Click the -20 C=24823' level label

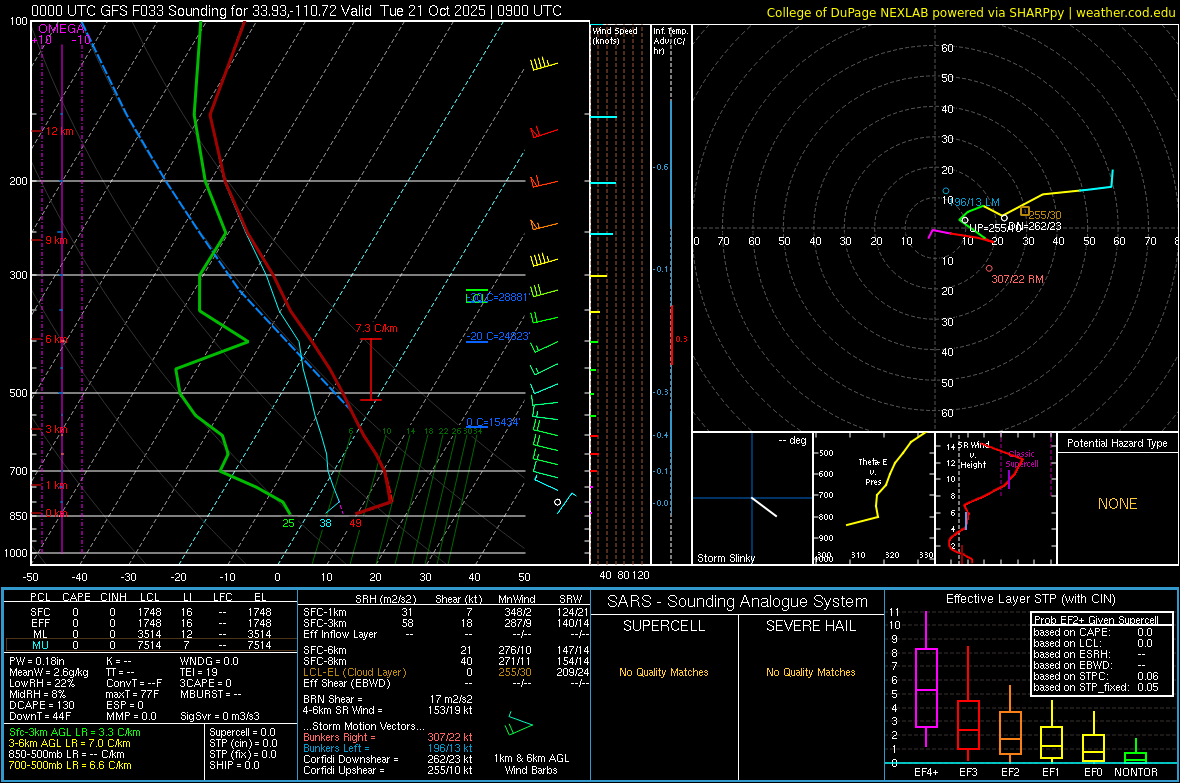pyautogui.click(x=497, y=336)
